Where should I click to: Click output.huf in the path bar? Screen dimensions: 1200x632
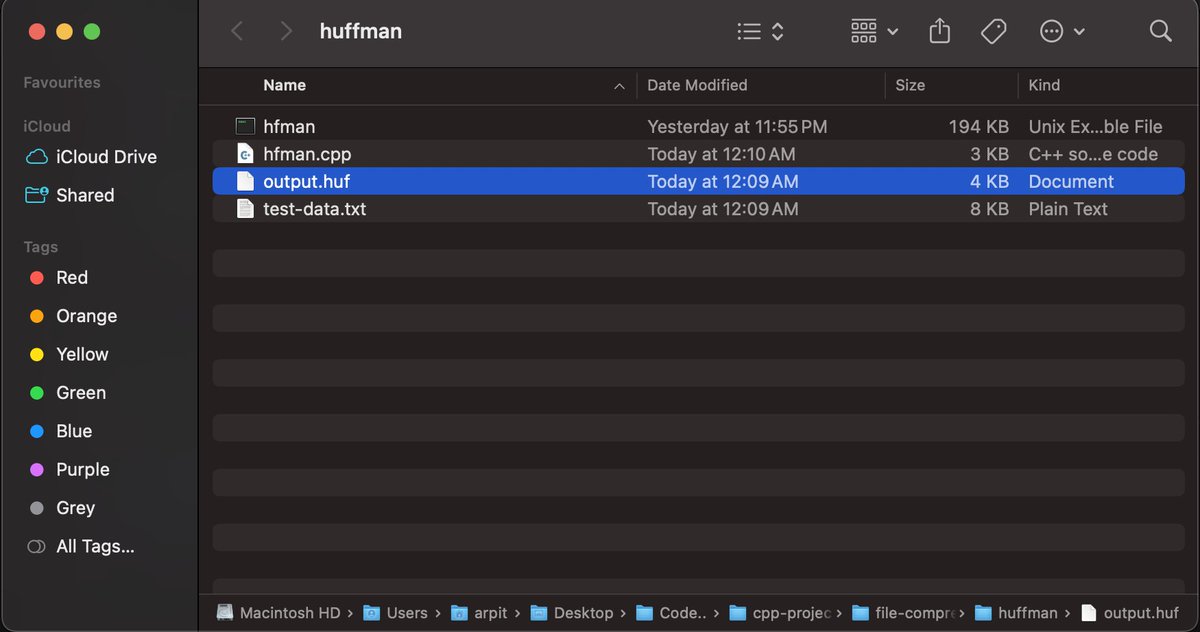coord(1129,613)
